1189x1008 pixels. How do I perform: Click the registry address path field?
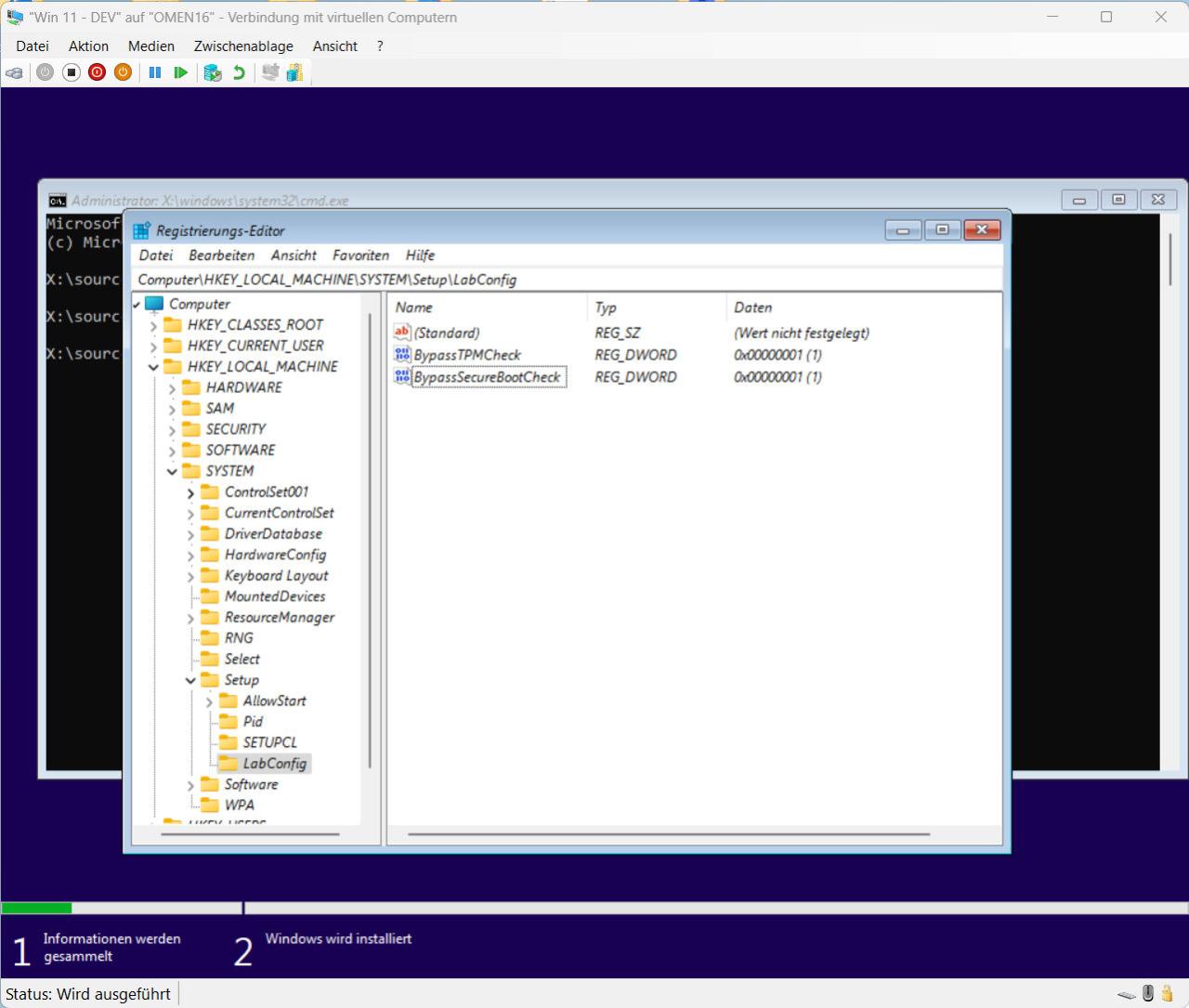pos(568,280)
